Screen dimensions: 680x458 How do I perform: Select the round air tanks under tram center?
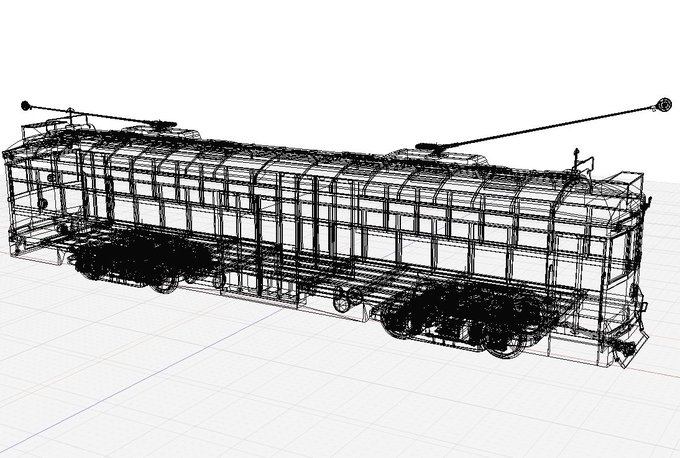(348, 299)
